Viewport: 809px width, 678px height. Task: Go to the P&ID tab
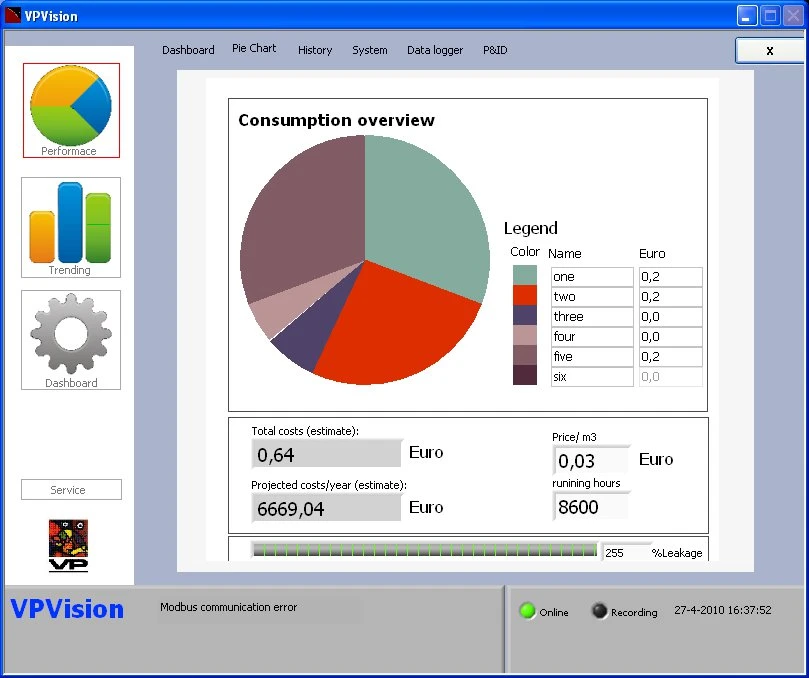pyautogui.click(x=495, y=50)
